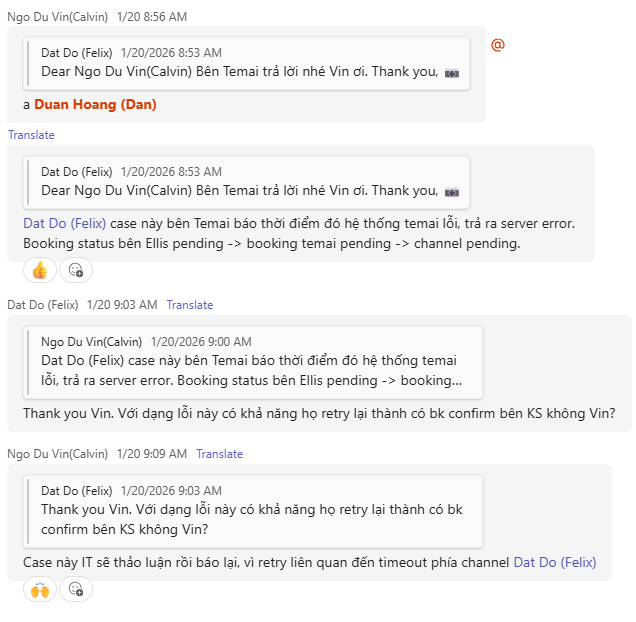Screen dimensions: 636x622
Task: Translate Calvin's 9:09 AM message
Action: (x=219, y=454)
